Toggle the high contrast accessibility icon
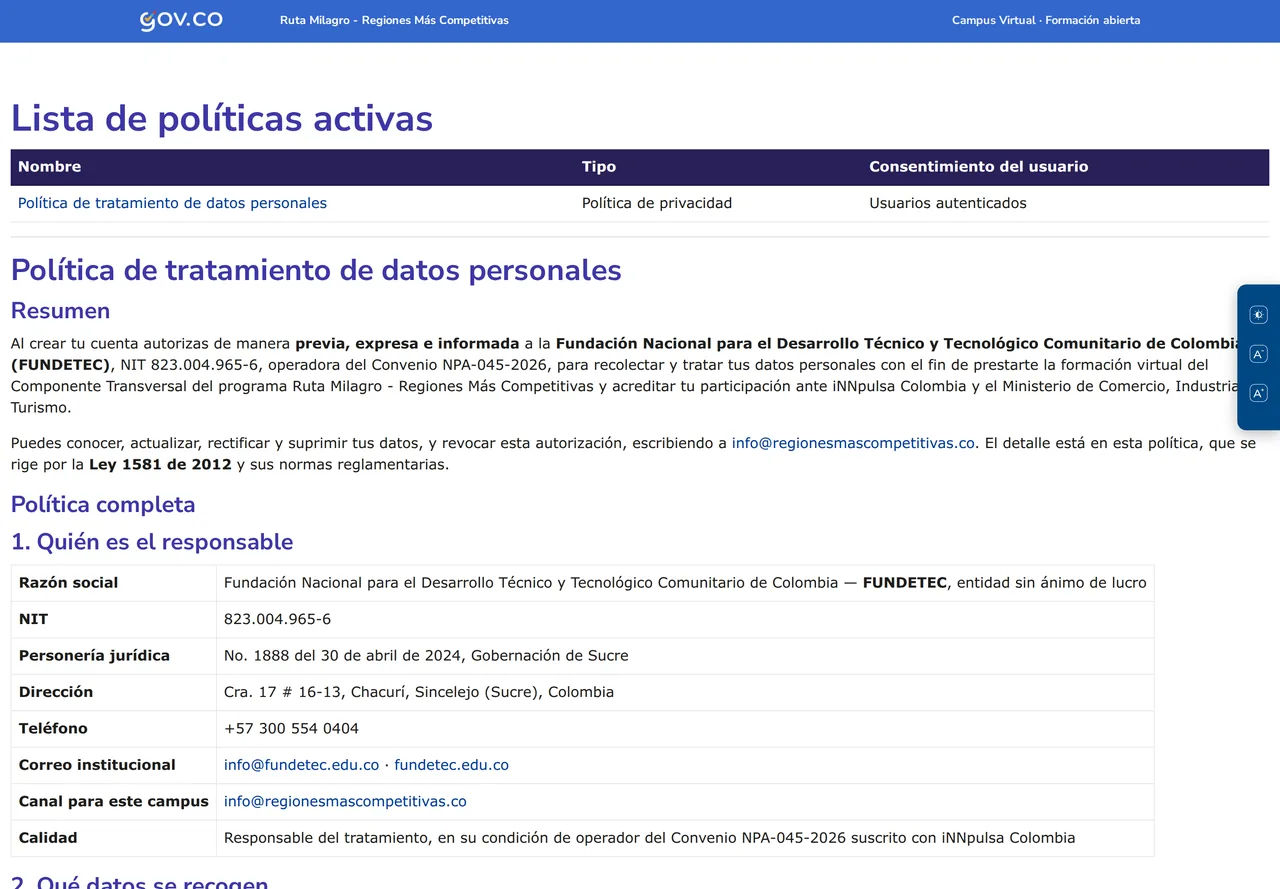Image resolution: width=1280 pixels, height=889 pixels. coord(1259,315)
